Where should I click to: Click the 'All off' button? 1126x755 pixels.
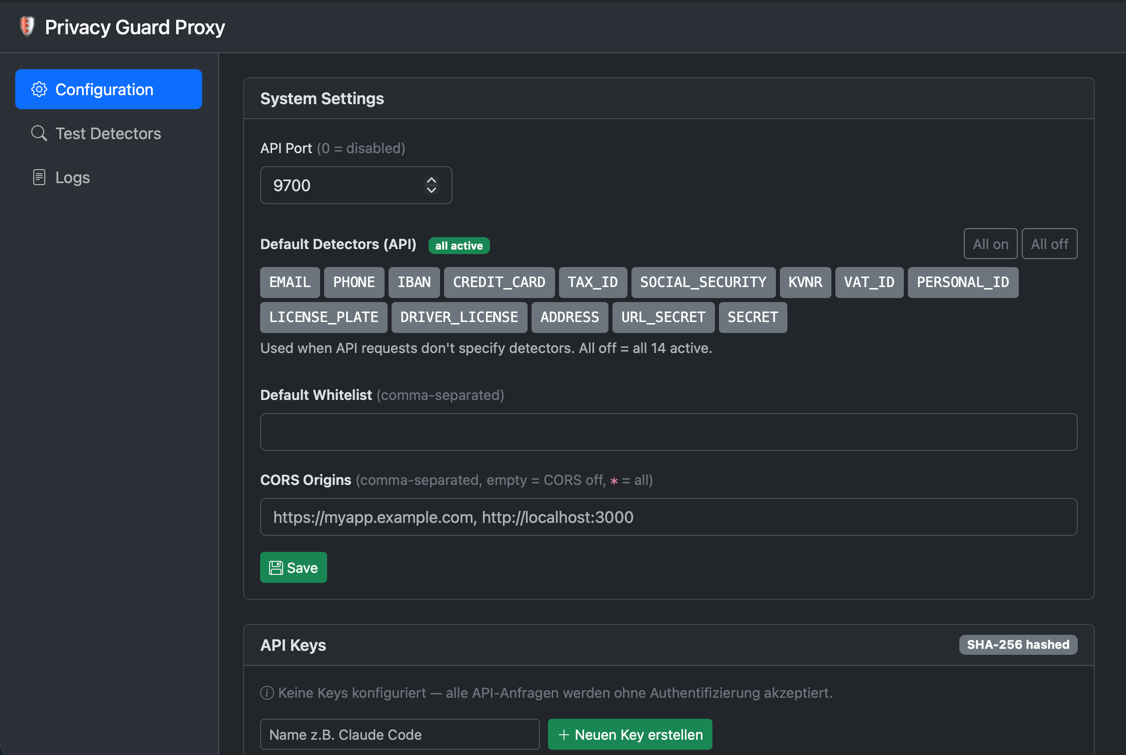1049,243
